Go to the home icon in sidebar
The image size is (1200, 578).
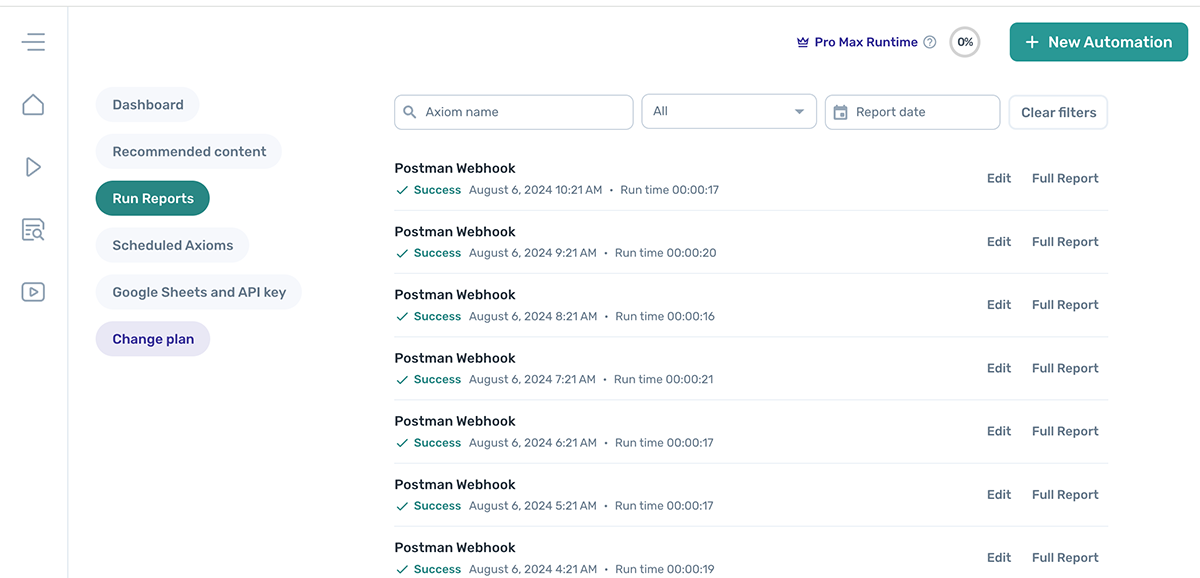33,104
